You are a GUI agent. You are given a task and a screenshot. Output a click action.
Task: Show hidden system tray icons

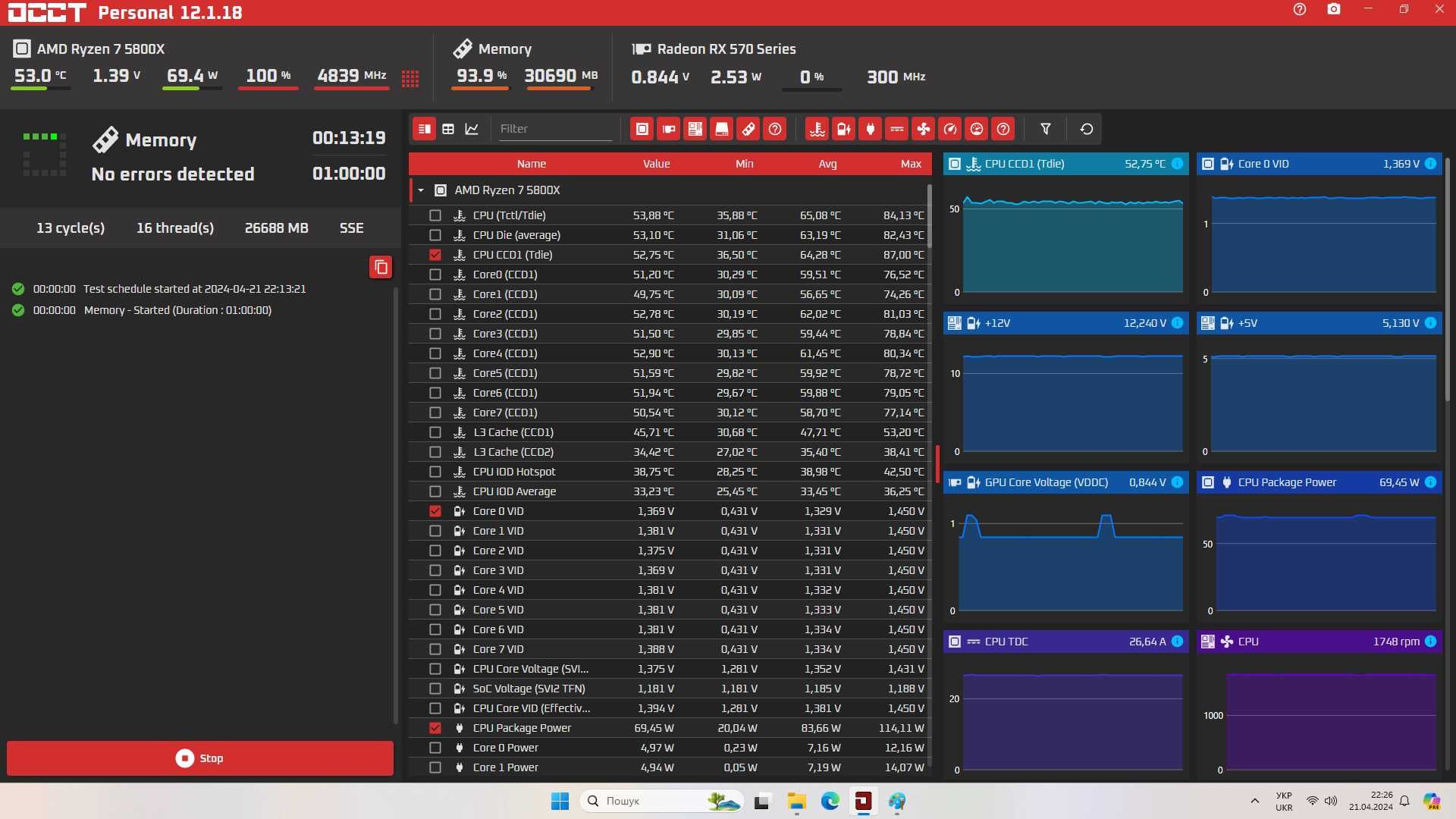coord(1255,801)
